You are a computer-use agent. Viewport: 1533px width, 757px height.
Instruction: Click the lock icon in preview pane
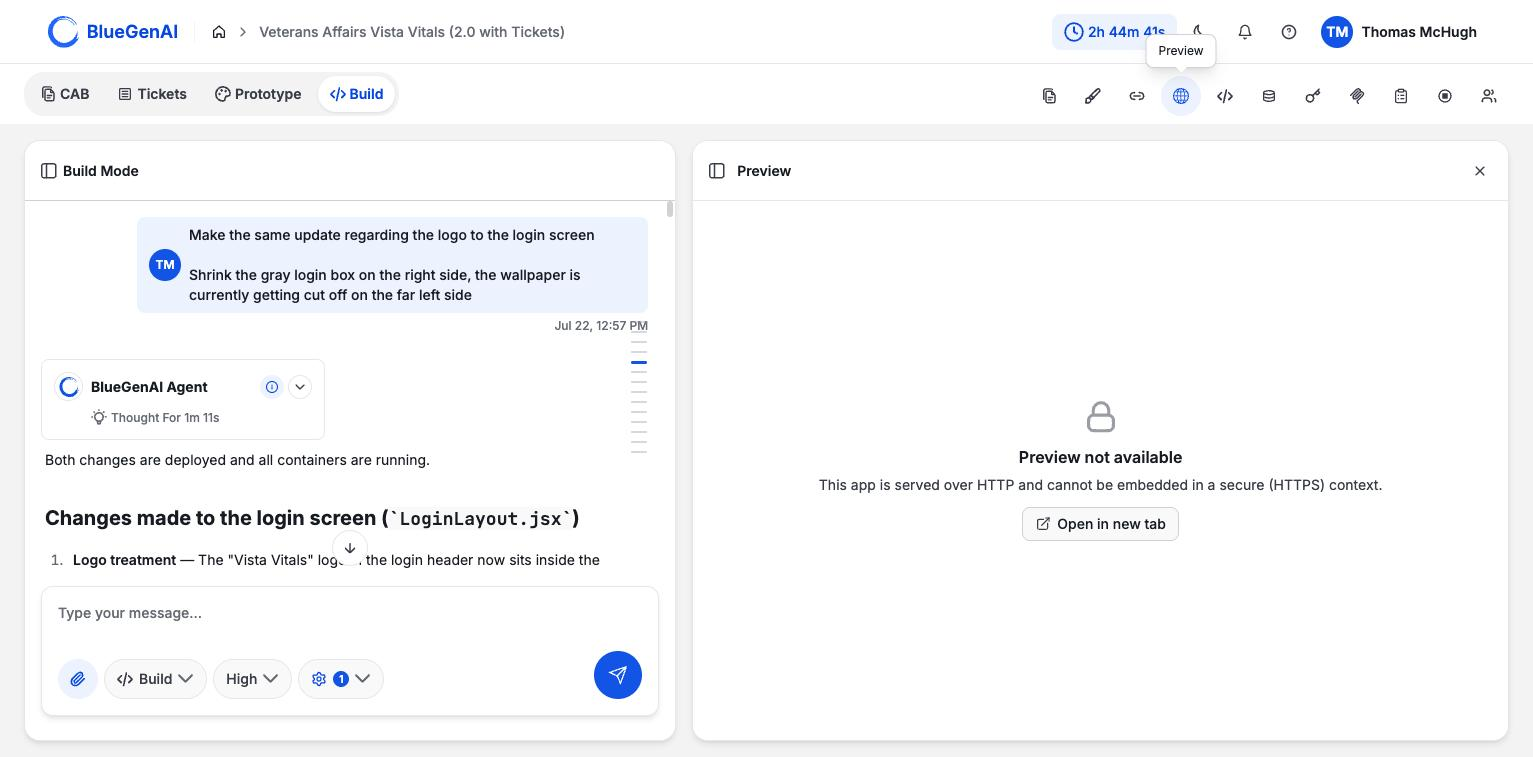tap(1100, 417)
